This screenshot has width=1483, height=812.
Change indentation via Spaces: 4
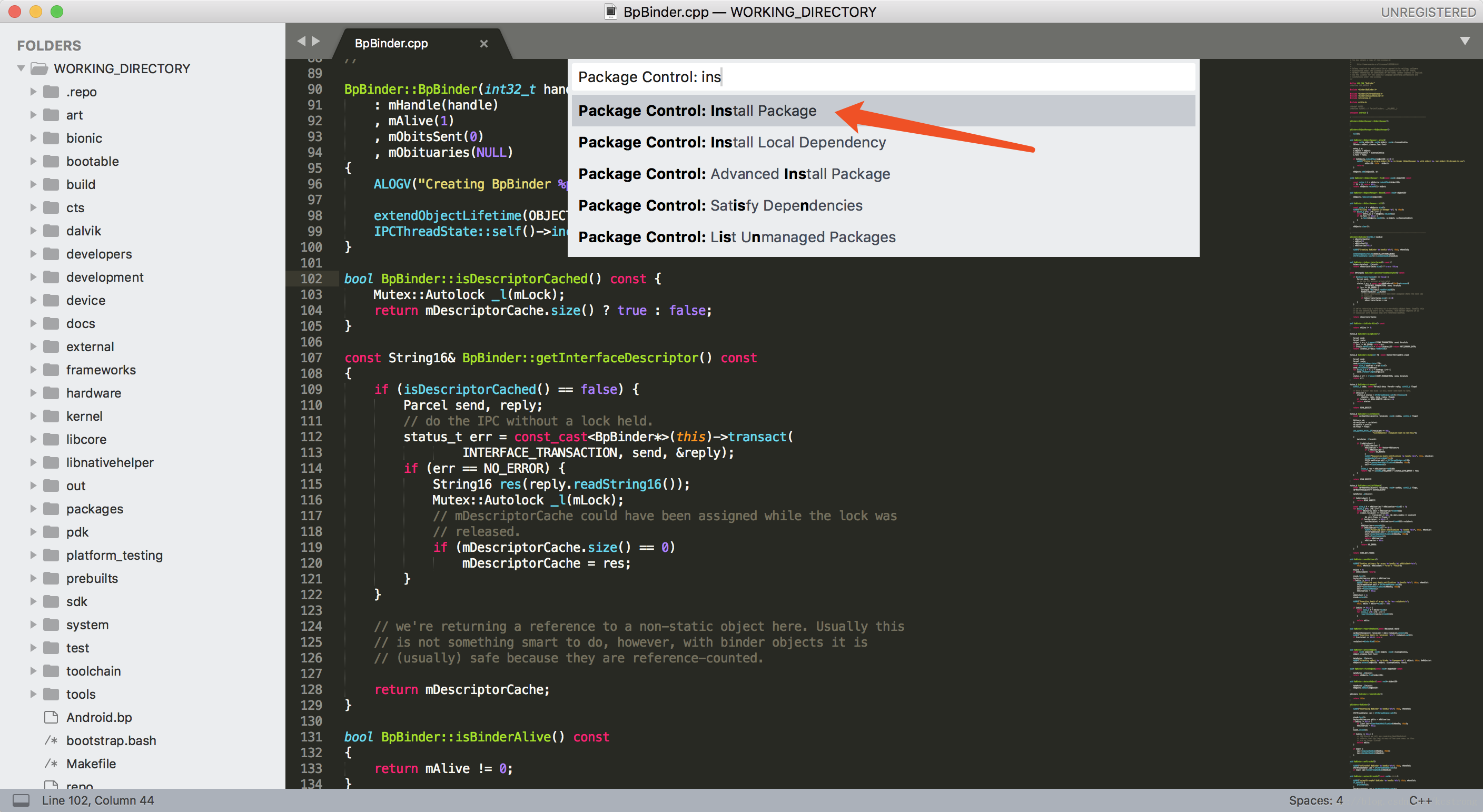click(x=1316, y=800)
